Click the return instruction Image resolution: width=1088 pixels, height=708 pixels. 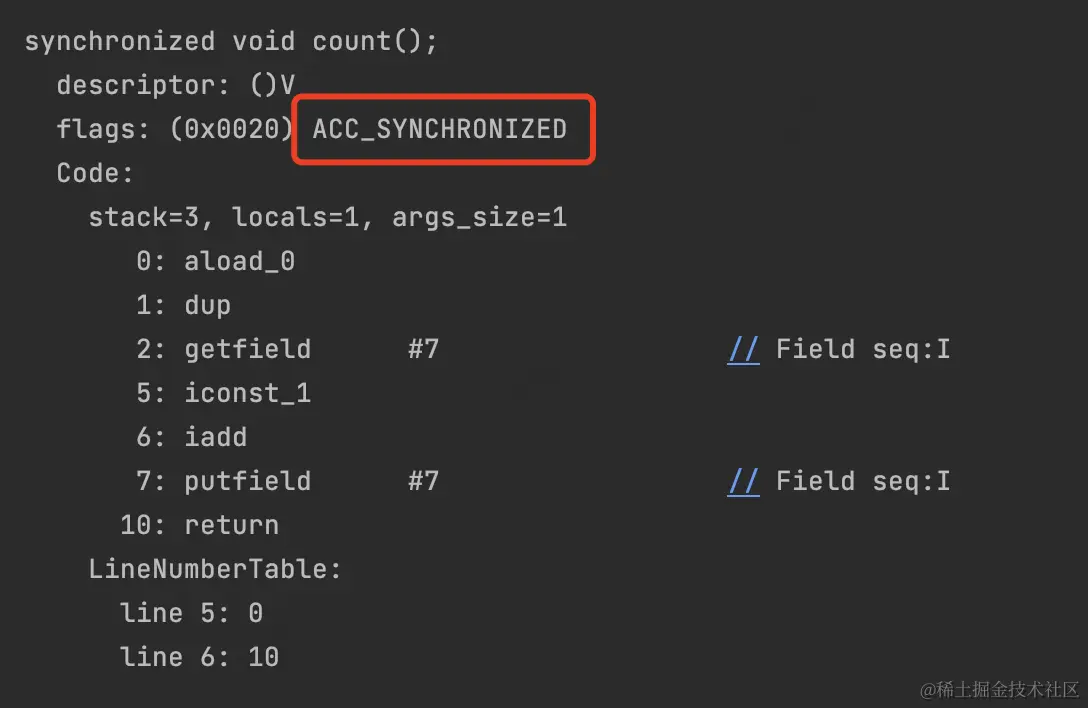tap(231, 525)
